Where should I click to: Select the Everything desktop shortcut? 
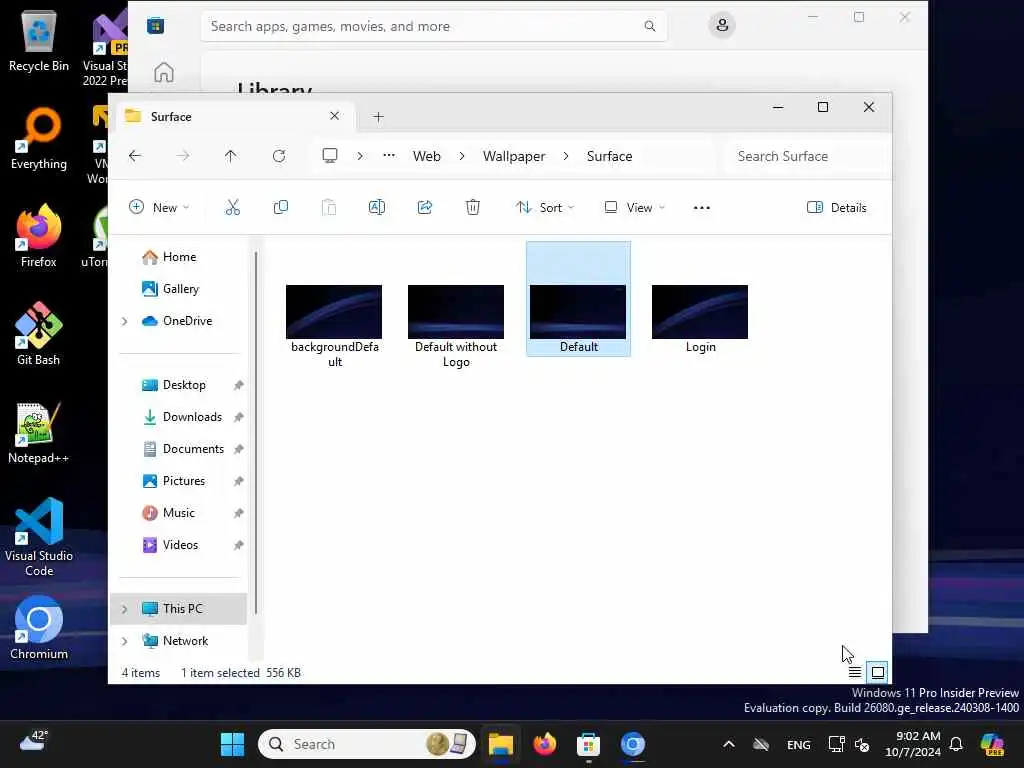(x=39, y=138)
